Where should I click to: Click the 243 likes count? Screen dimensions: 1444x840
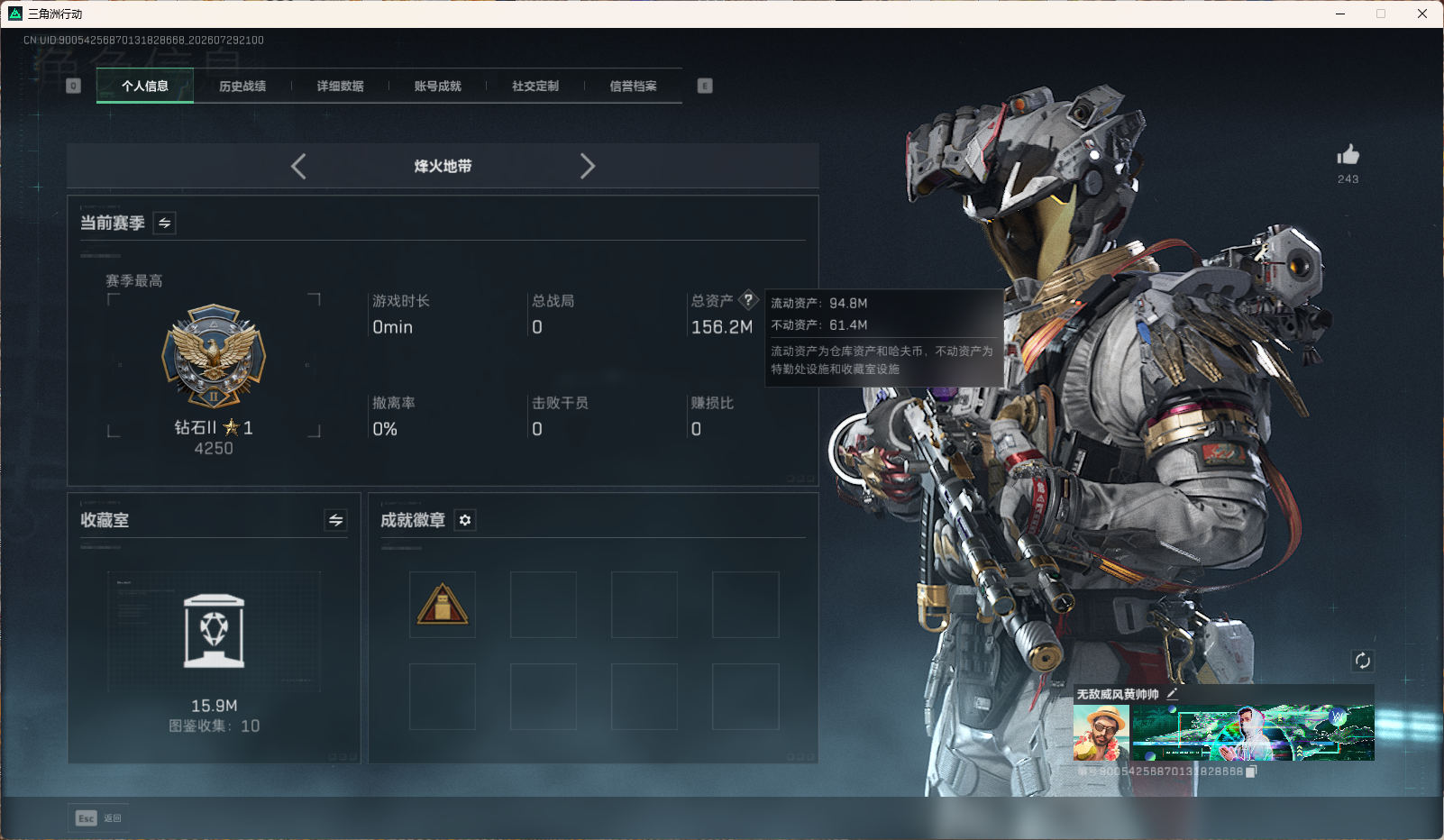point(1348,178)
